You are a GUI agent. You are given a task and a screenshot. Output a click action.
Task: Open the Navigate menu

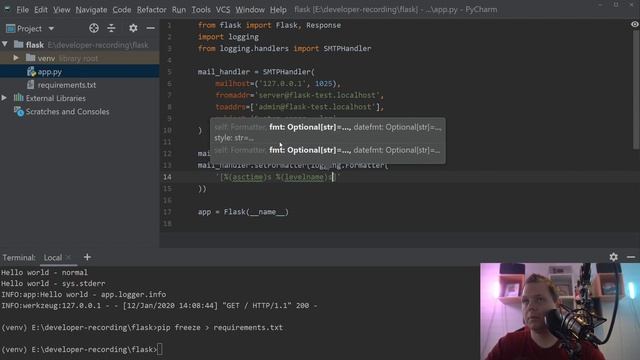click(91, 9)
